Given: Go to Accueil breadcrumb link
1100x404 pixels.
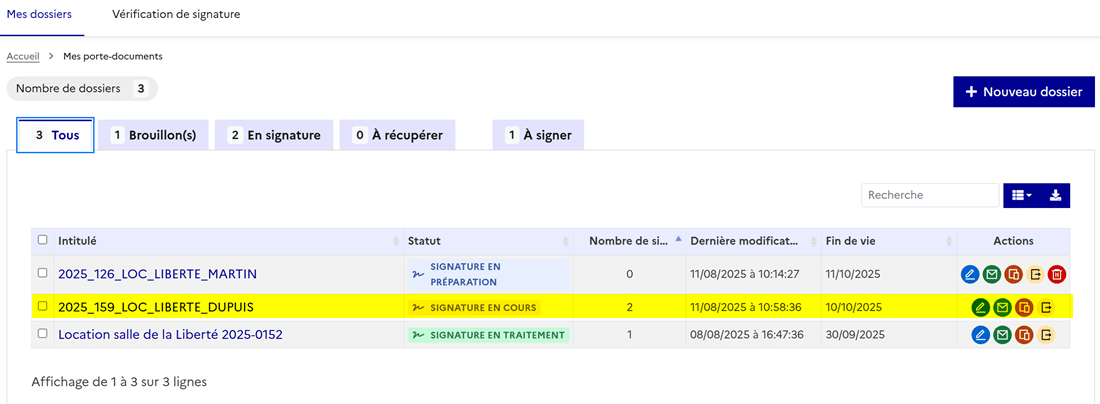Looking at the screenshot, I should [23, 56].
